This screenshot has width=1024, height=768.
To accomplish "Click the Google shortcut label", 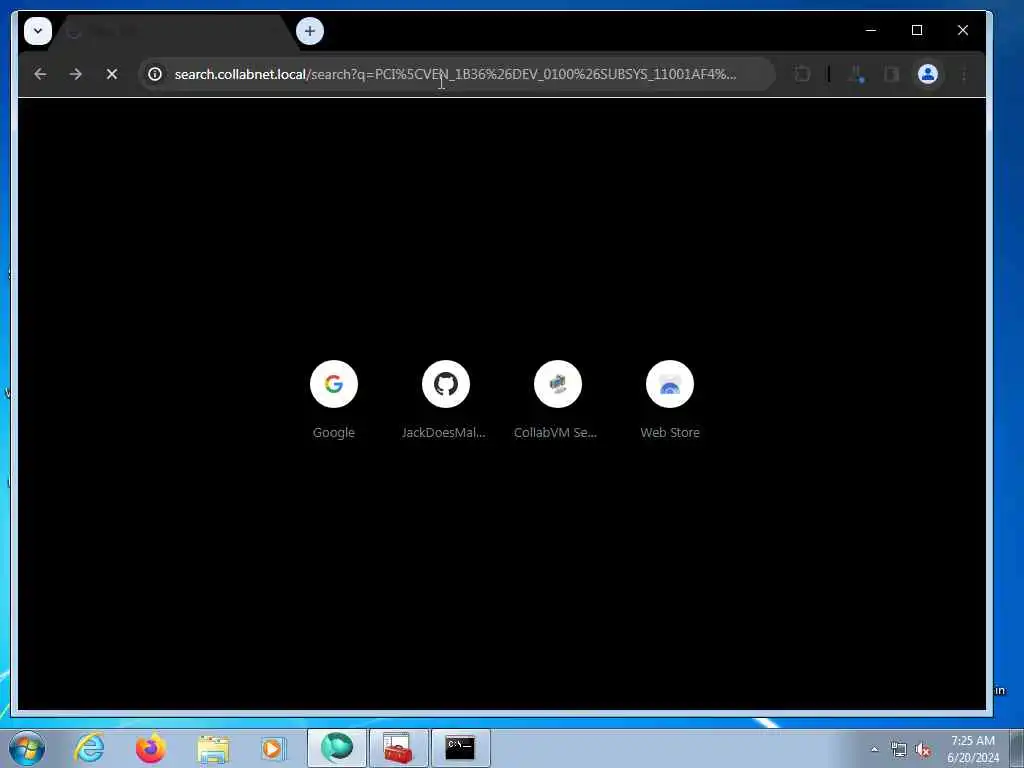I will click(x=334, y=432).
